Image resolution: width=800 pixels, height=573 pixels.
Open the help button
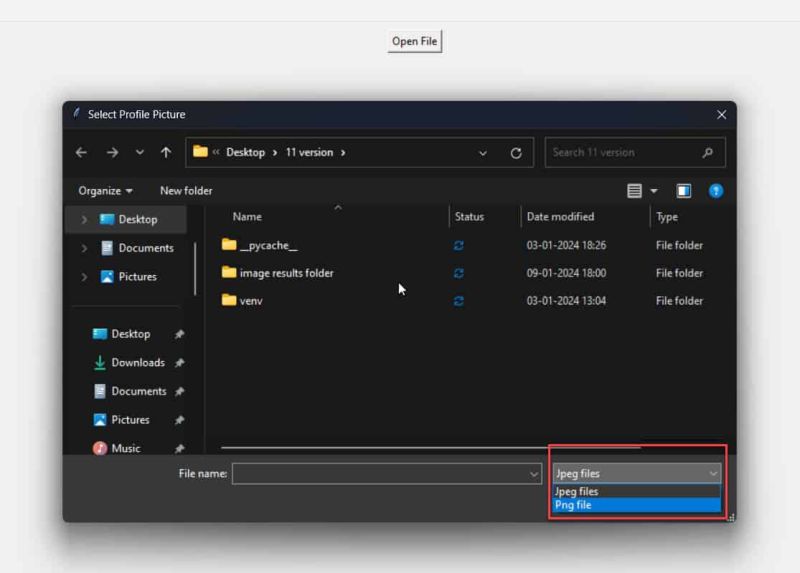tap(716, 191)
